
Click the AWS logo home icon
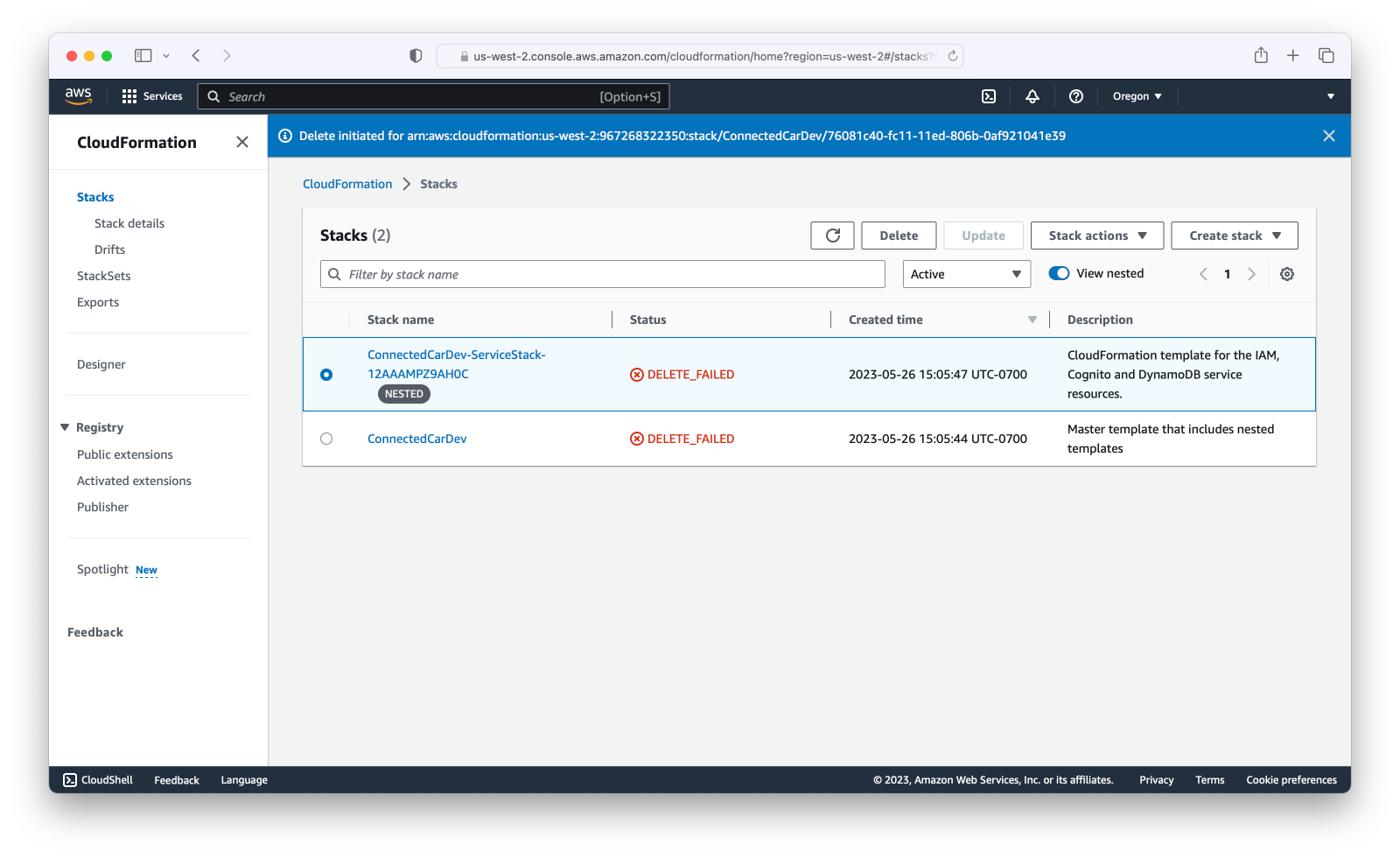pyautogui.click(x=78, y=96)
